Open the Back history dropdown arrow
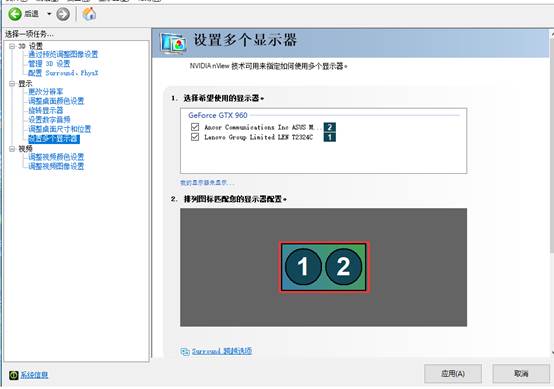554x389 pixels. click(49, 14)
